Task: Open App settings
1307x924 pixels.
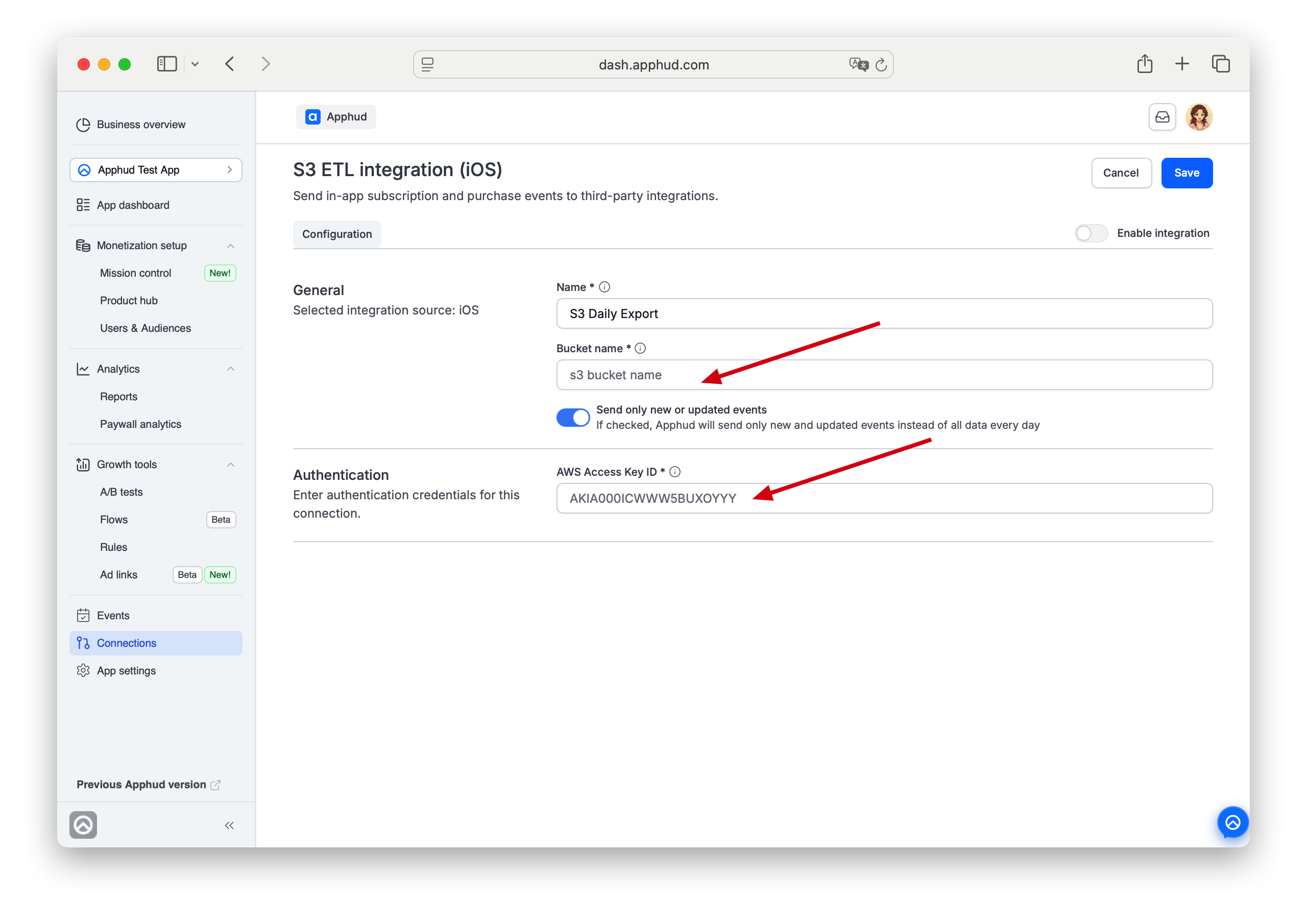Action: [x=126, y=671]
